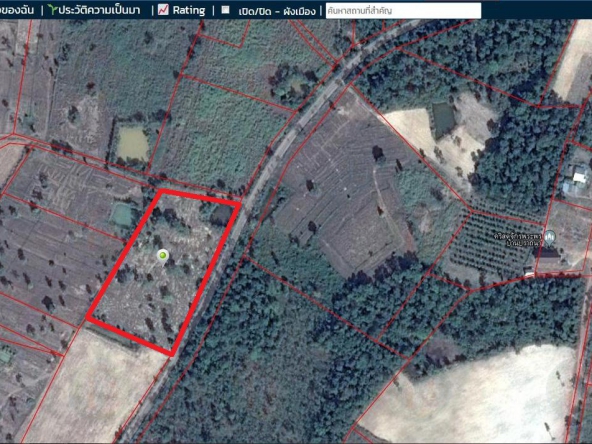
Task: Click the red chart Rating icon
Action: [x=163, y=9]
